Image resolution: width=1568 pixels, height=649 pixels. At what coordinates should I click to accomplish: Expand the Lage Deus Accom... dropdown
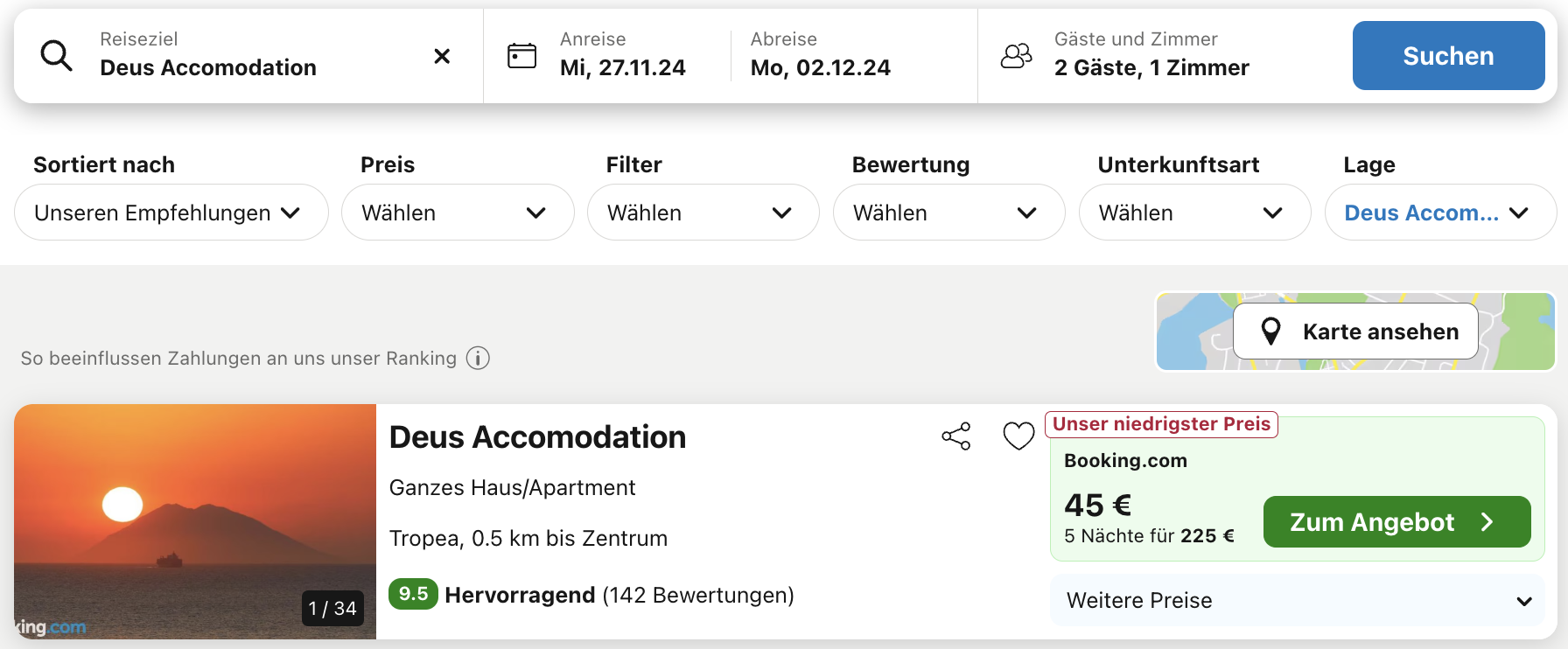pyautogui.click(x=1441, y=213)
